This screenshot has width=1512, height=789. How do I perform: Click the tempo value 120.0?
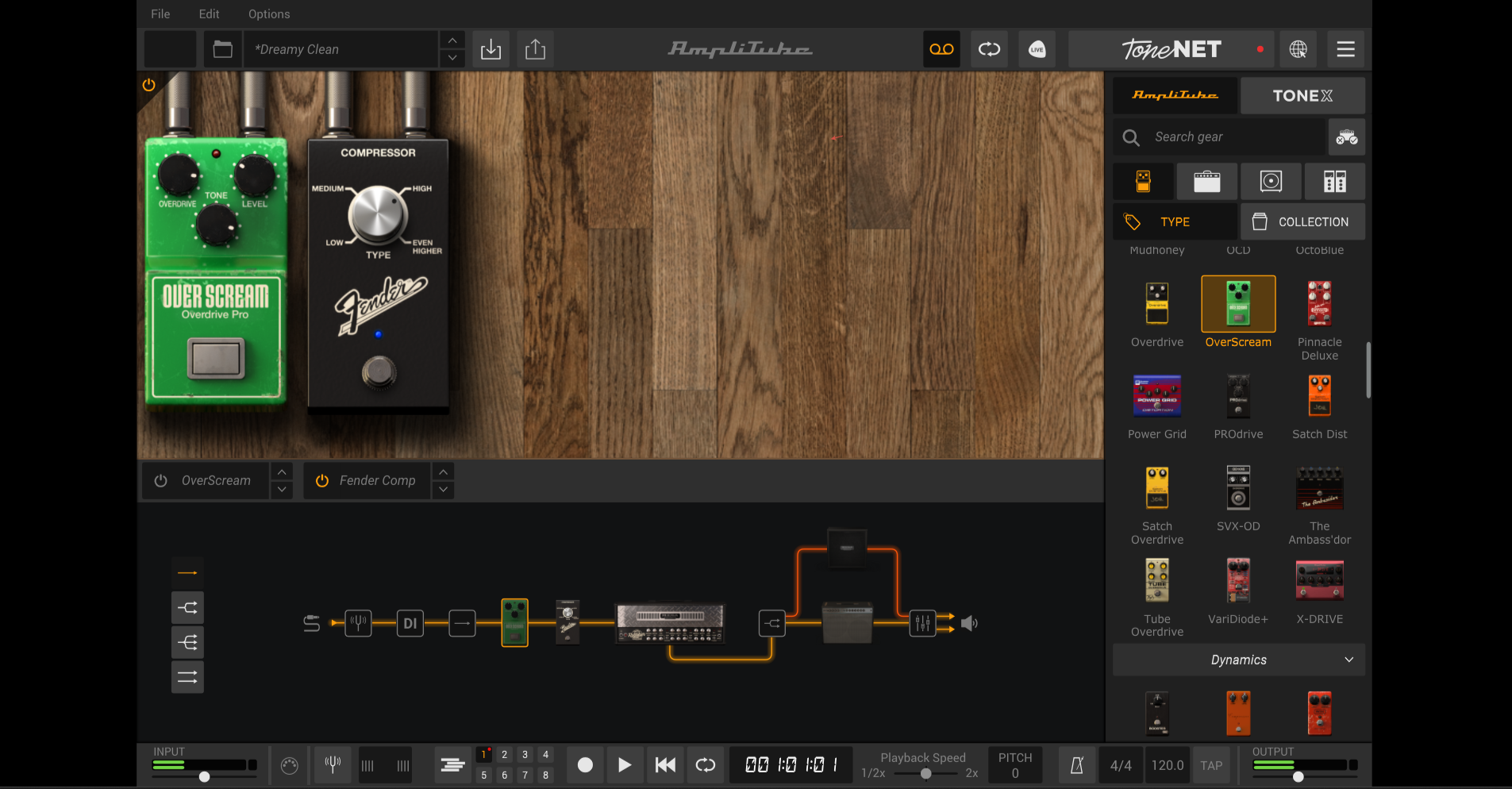point(1168,765)
